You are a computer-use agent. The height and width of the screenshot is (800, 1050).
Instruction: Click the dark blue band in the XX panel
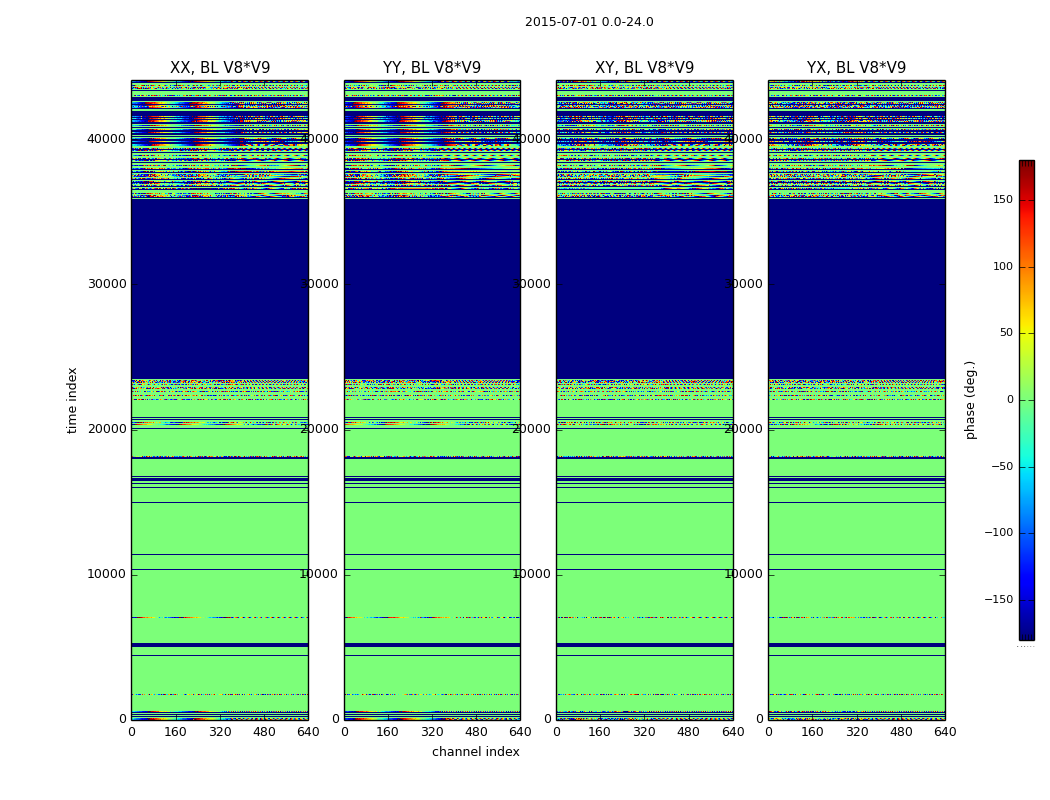tap(220, 290)
